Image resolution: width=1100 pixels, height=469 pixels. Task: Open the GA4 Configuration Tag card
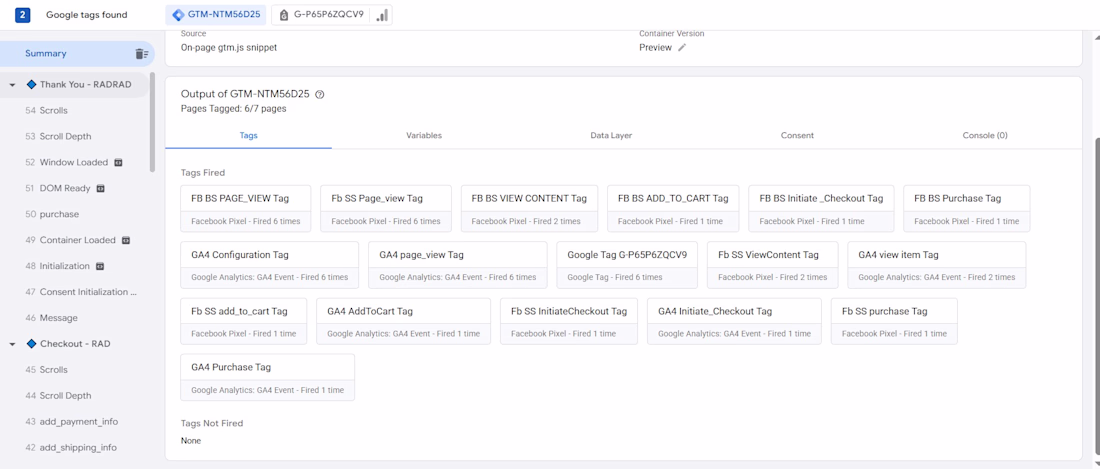[x=269, y=265]
